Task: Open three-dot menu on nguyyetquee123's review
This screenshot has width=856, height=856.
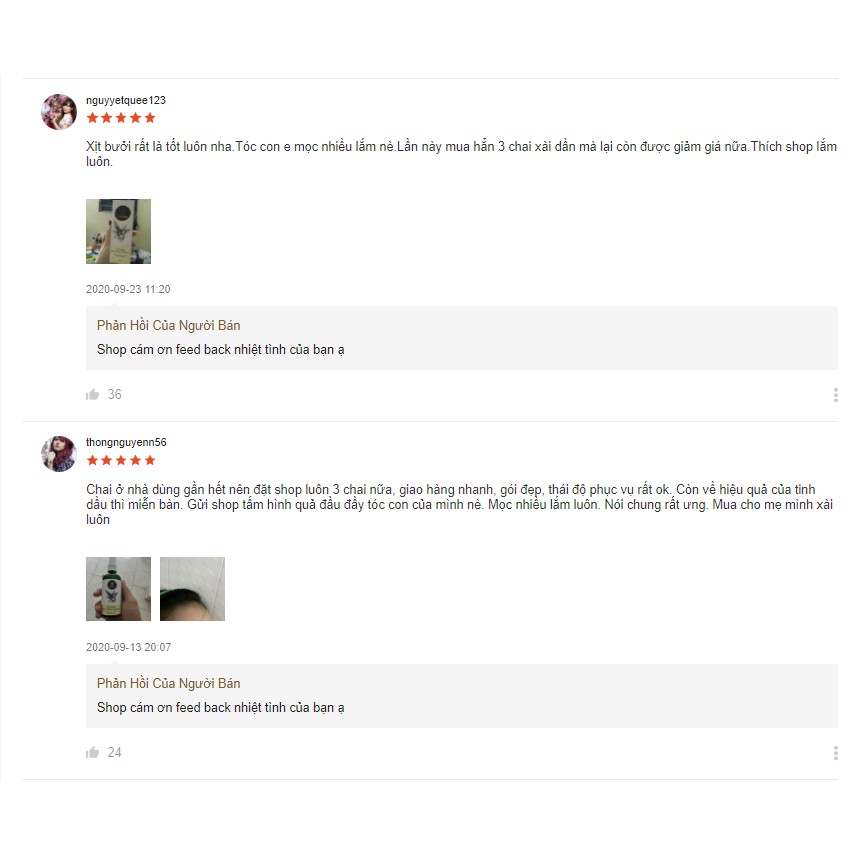Action: click(835, 395)
